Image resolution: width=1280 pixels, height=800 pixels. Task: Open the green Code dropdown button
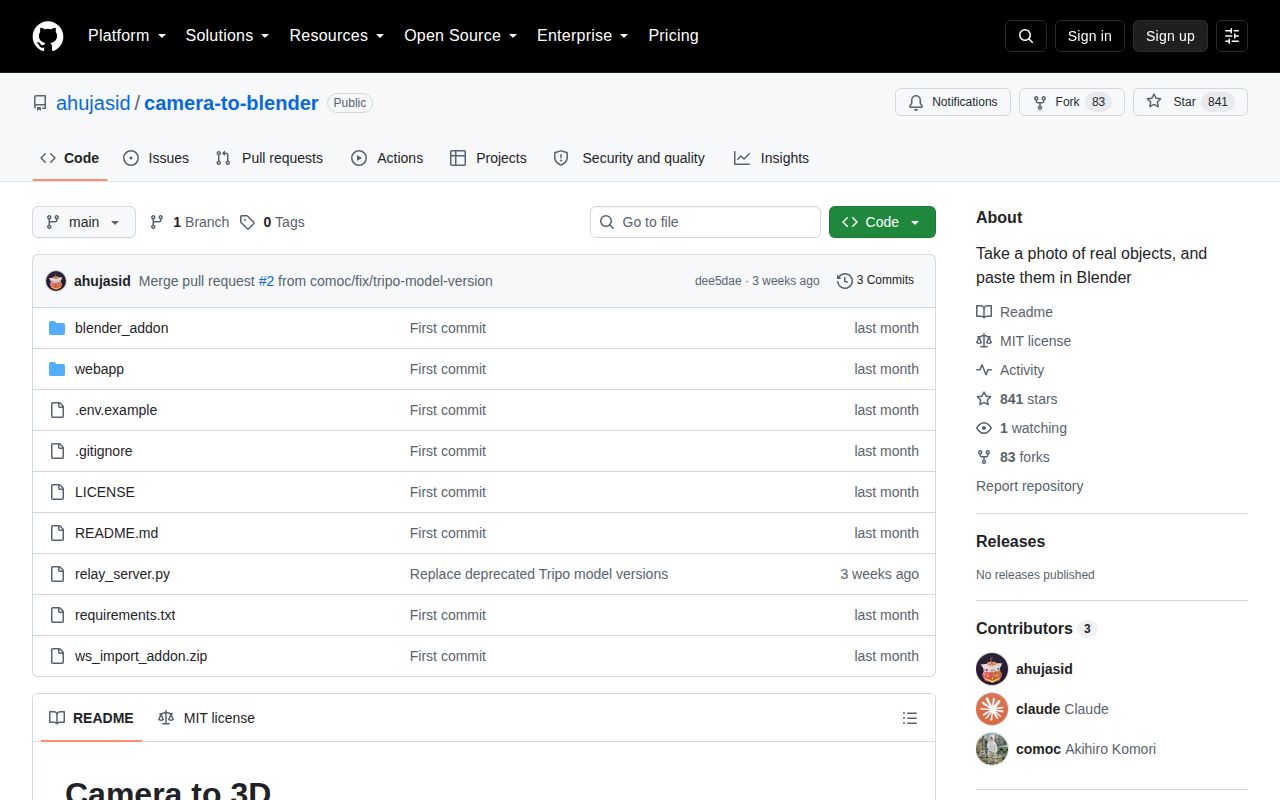click(882, 222)
